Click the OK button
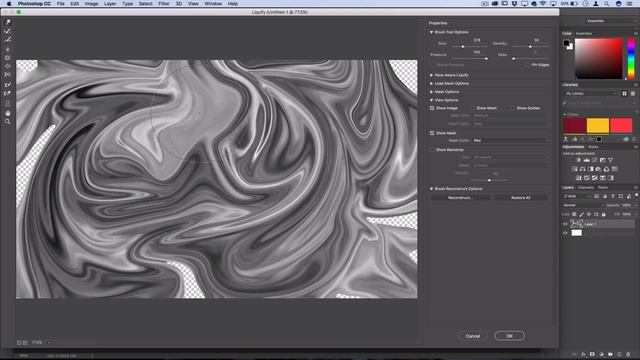The width and height of the screenshot is (640, 360). pyautogui.click(x=509, y=336)
